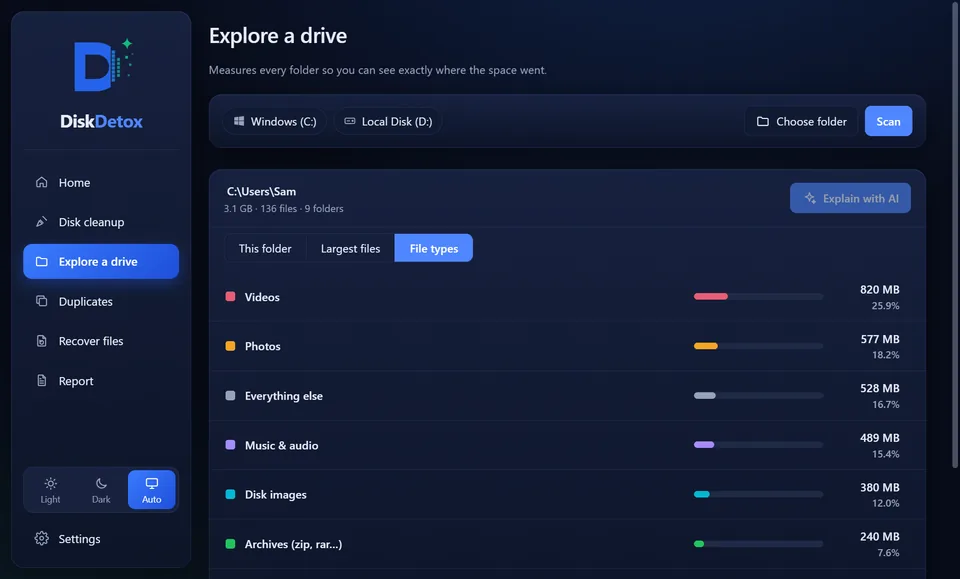
Task: Click the Settings gear icon
Action: coord(42,539)
